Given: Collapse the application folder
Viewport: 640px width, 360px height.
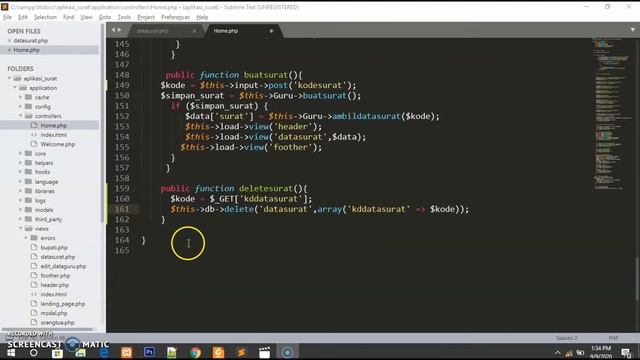Looking at the screenshot, I should click(15, 88).
